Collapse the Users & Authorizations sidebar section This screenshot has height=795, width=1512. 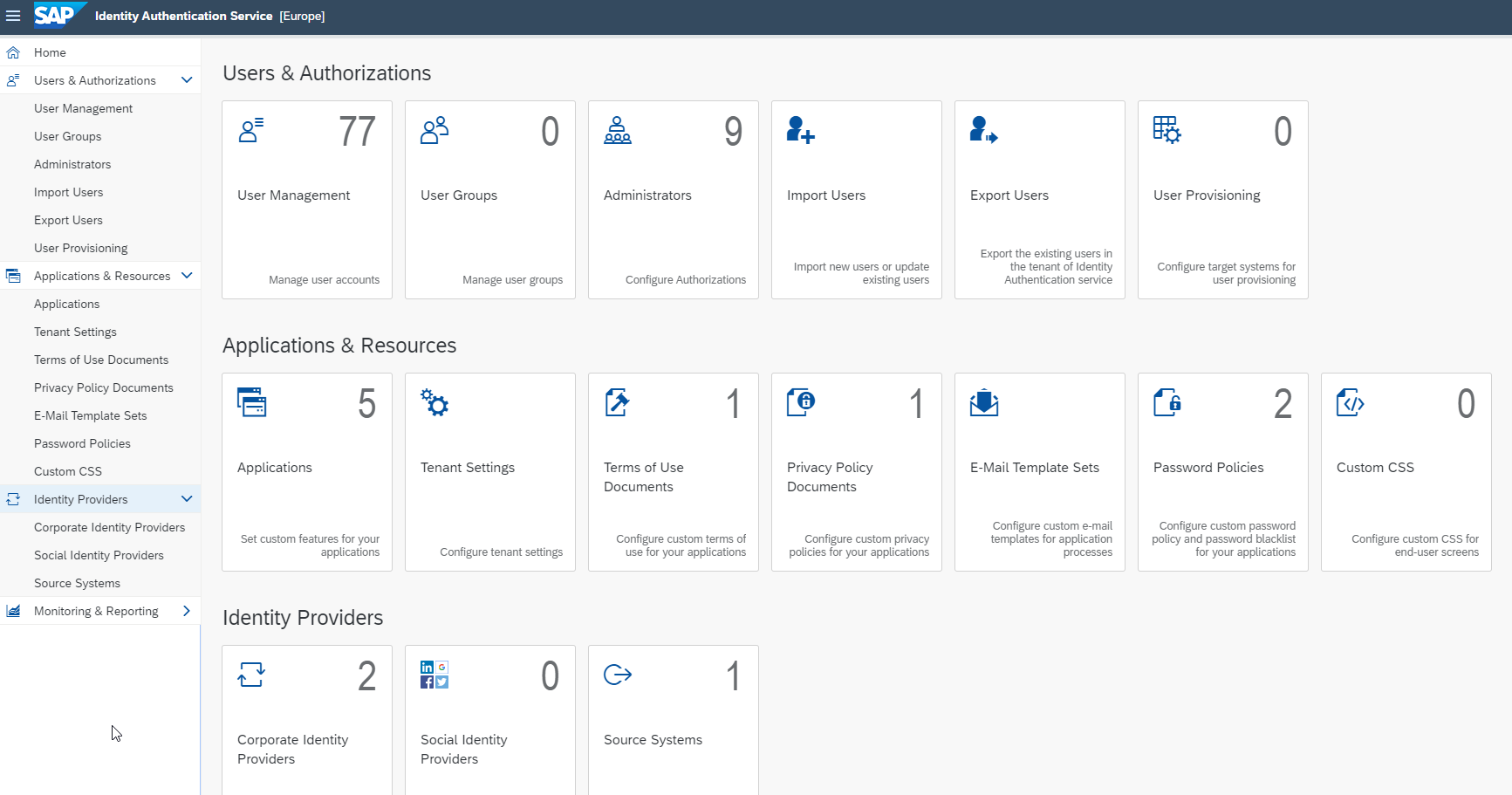tap(186, 80)
